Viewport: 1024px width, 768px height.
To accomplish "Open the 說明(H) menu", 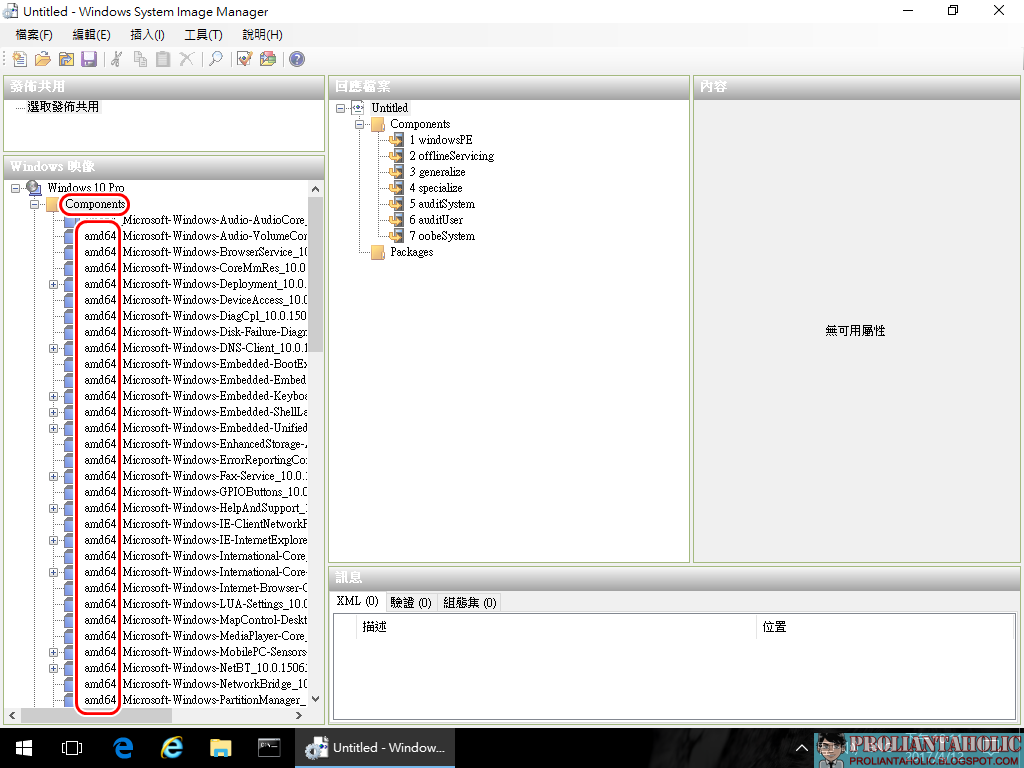I will pyautogui.click(x=262, y=35).
